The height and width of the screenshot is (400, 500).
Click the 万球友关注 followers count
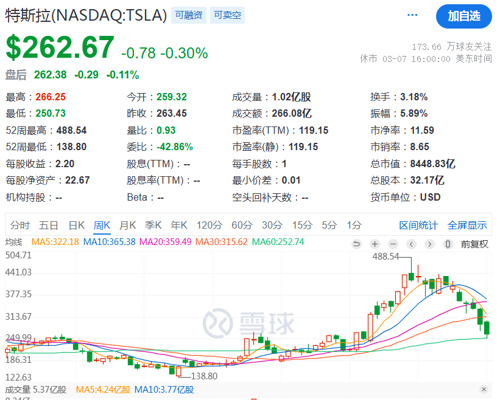pos(452,47)
